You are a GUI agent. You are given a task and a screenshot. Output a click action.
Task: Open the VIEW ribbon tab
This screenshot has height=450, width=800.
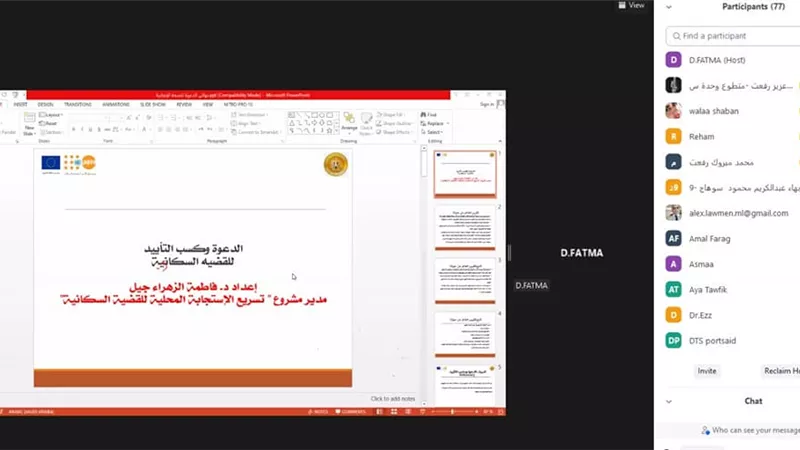(207, 104)
